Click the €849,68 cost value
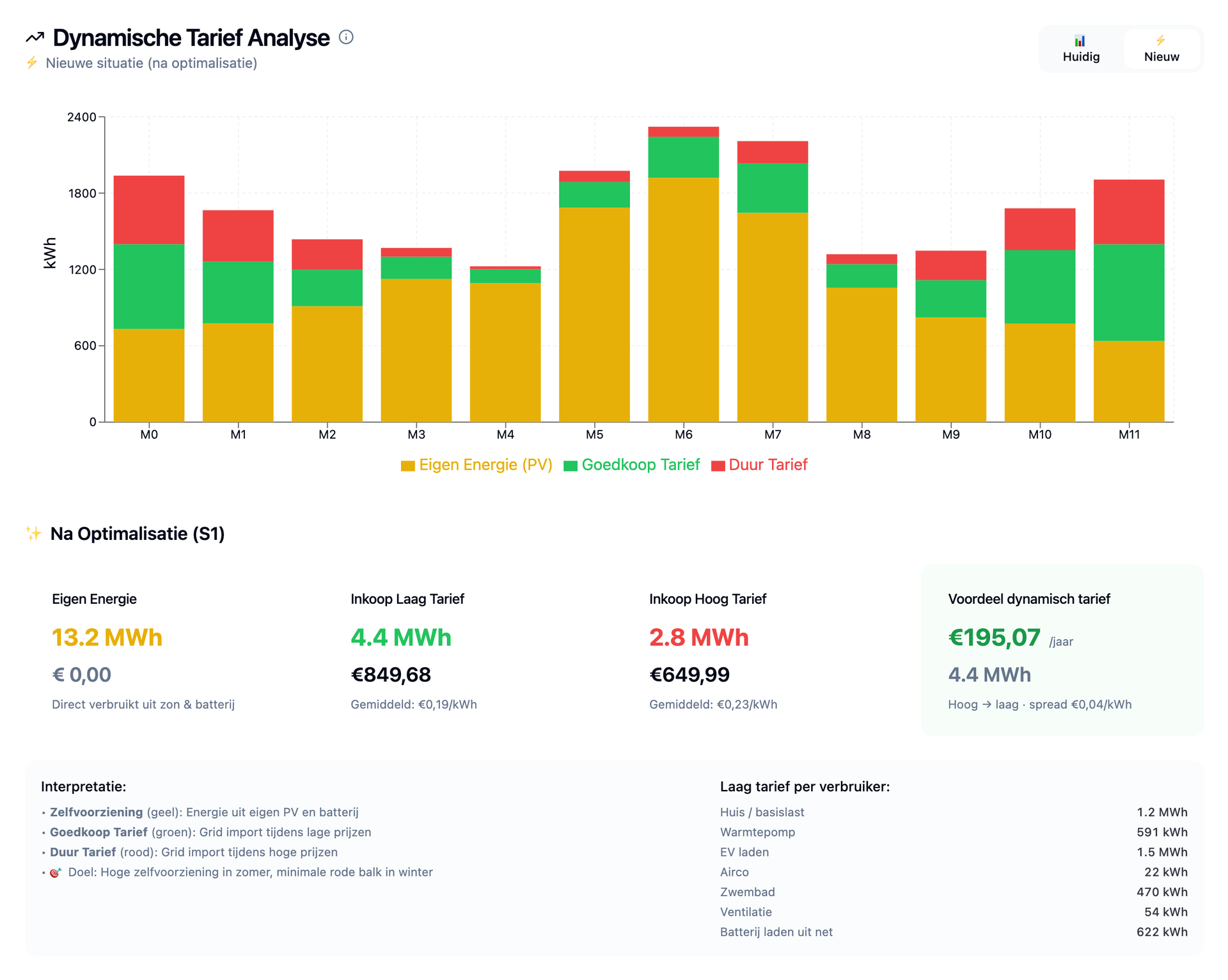 391,675
